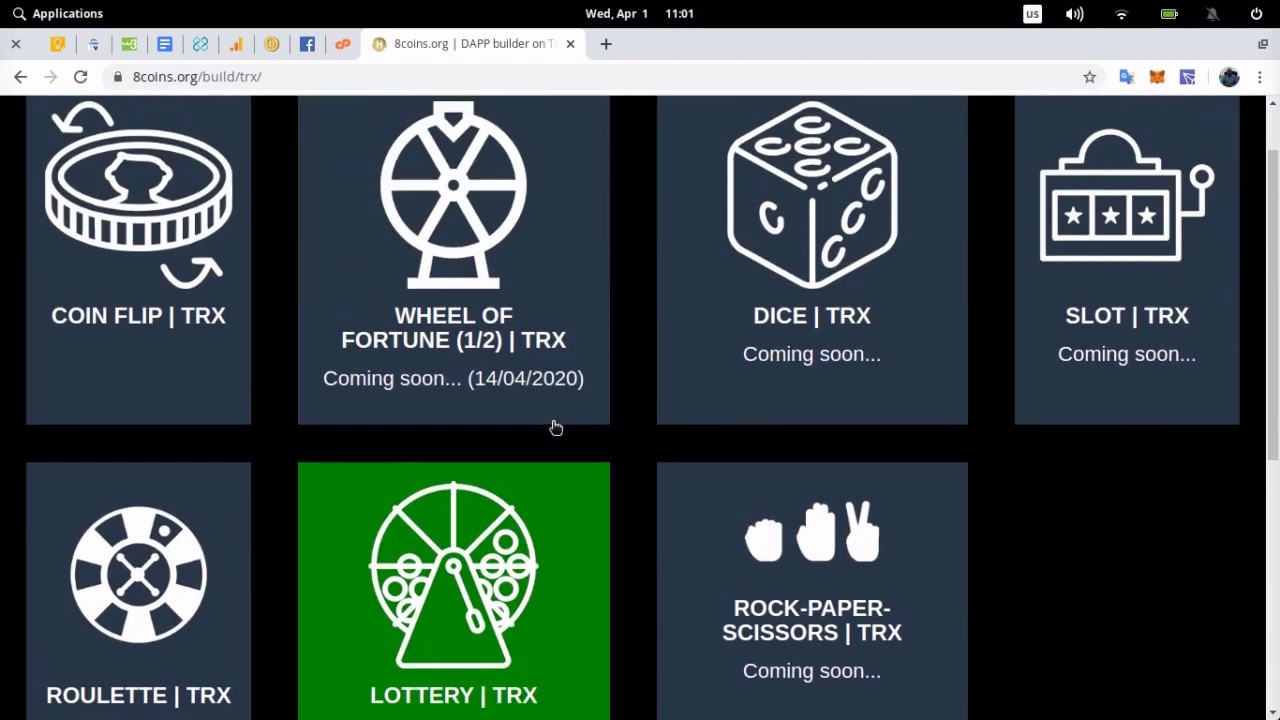The image size is (1280, 720).
Task: Click the address bar URL 8coins.org/build/trx/
Action: (x=197, y=77)
